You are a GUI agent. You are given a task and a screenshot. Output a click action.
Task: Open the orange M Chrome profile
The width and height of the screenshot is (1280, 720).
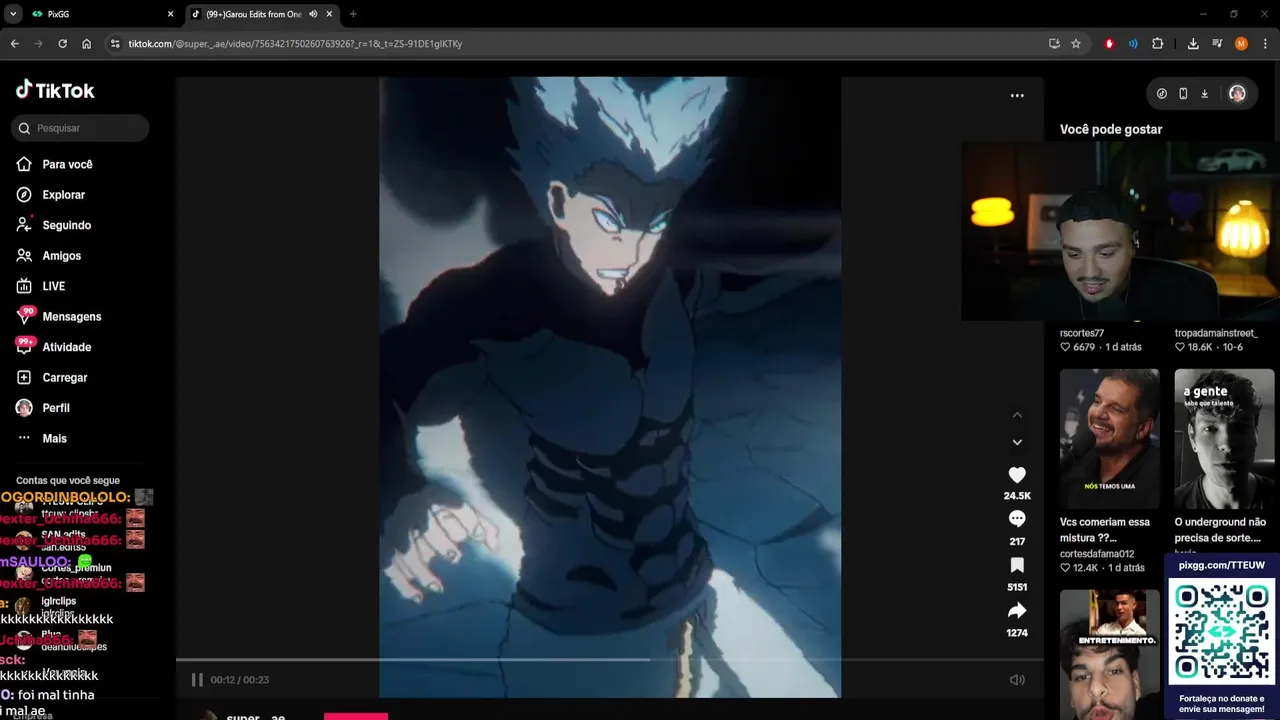pos(1241,44)
